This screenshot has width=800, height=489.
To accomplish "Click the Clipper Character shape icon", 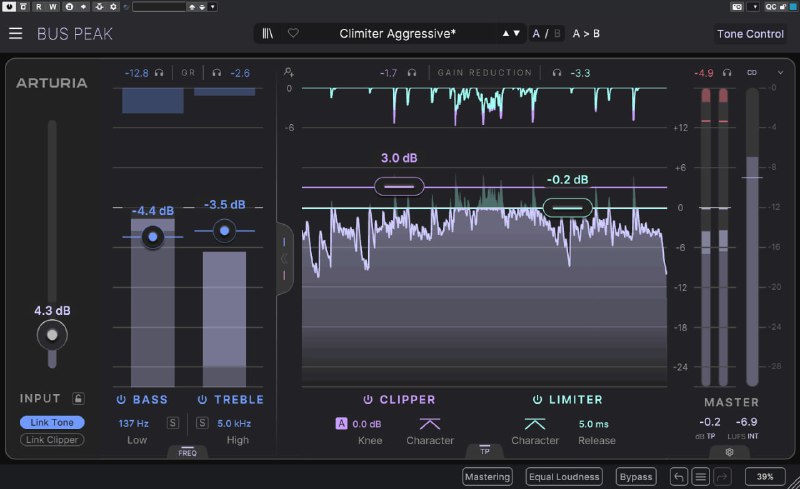I will (x=430, y=424).
